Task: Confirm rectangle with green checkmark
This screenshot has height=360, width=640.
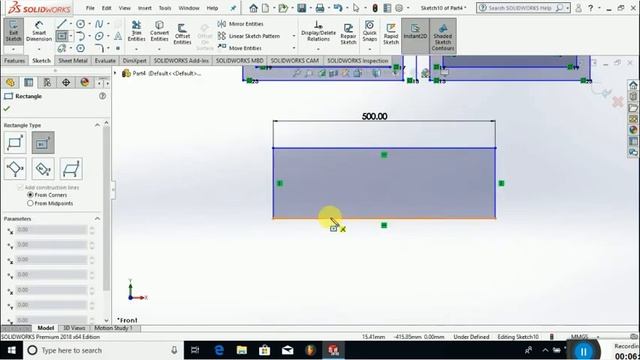Action: coord(7,109)
